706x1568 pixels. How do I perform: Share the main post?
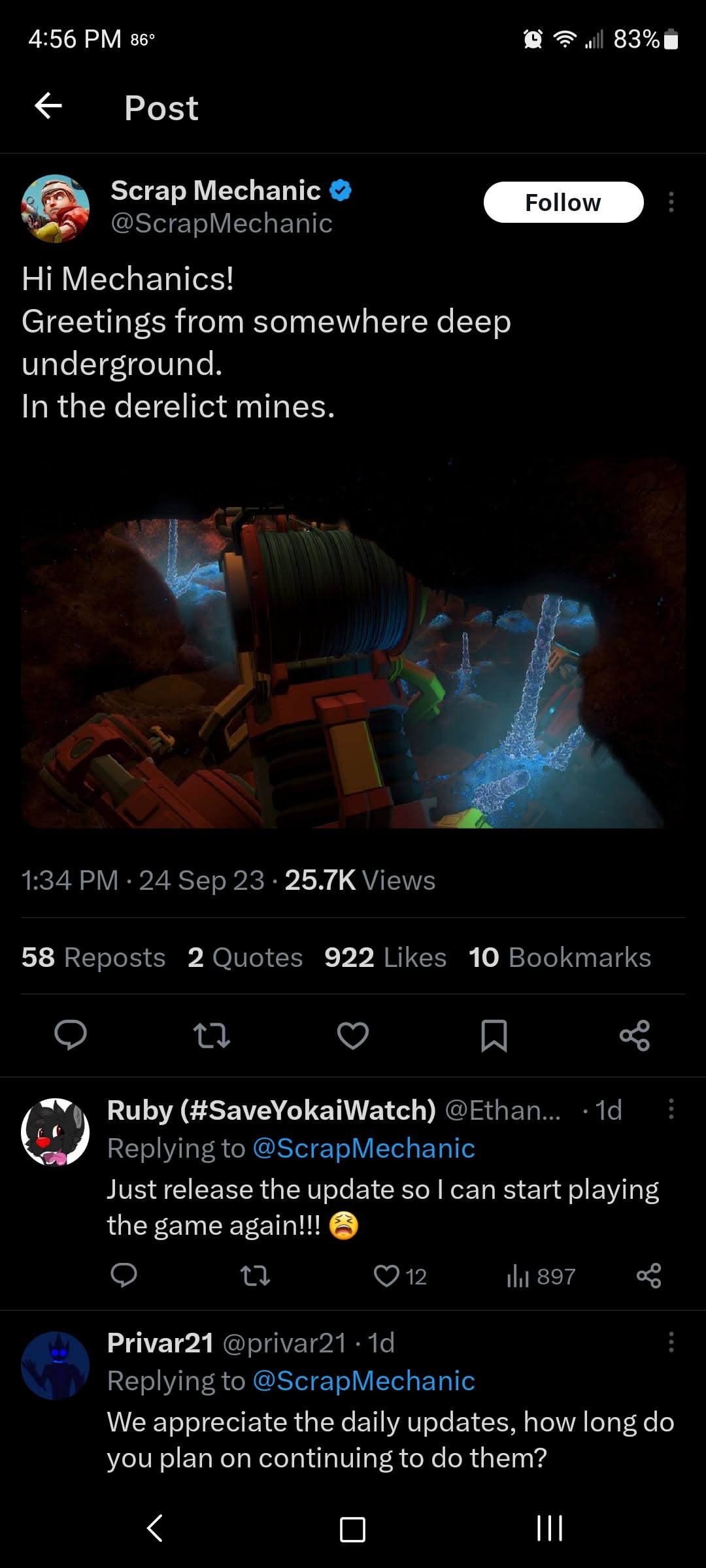[x=635, y=1035]
